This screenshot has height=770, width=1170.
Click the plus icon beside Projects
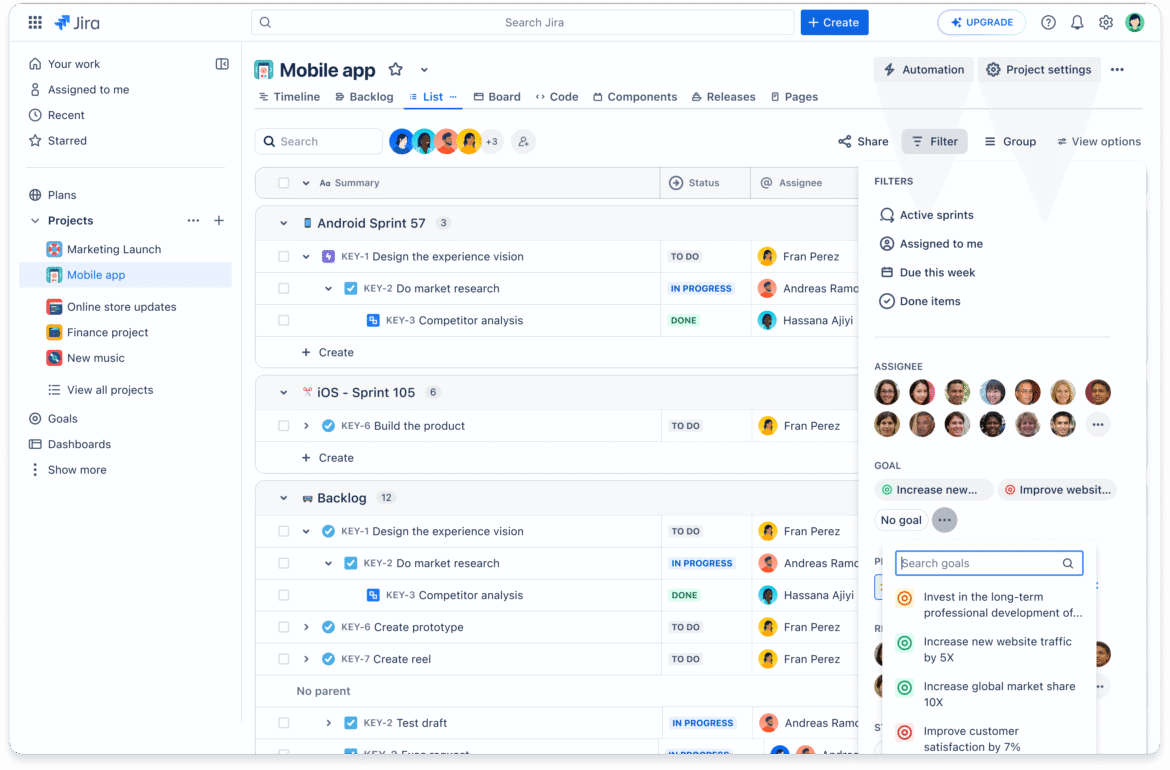coord(219,221)
